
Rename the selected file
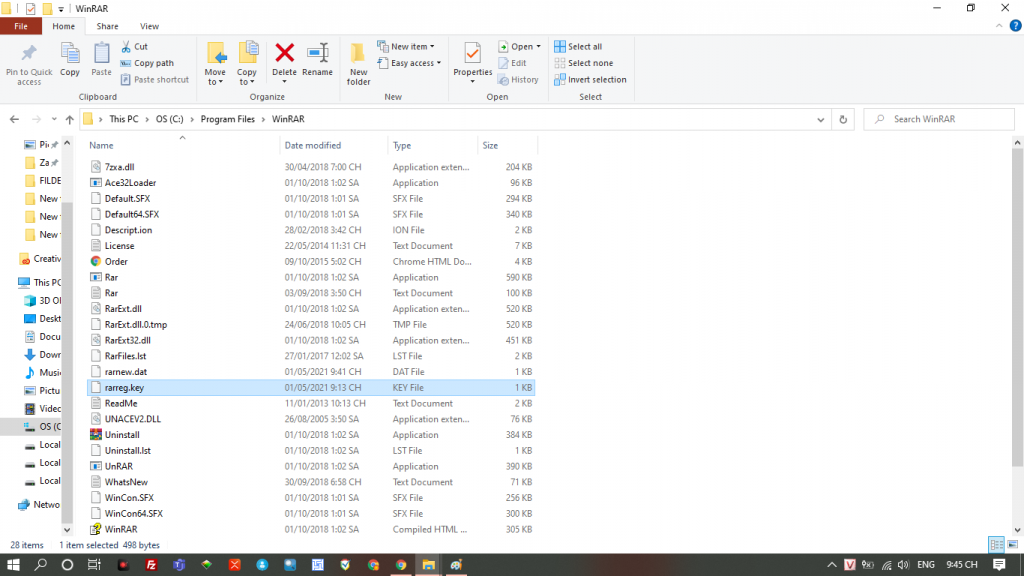pos(317,60)
